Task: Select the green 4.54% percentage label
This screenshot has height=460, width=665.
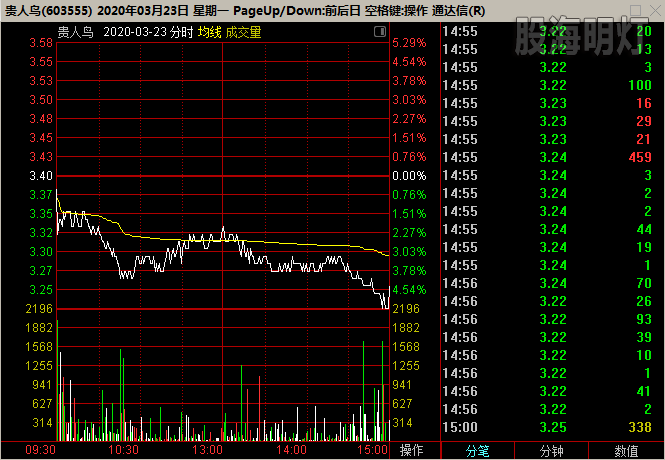Action: (x=409, y=290)
